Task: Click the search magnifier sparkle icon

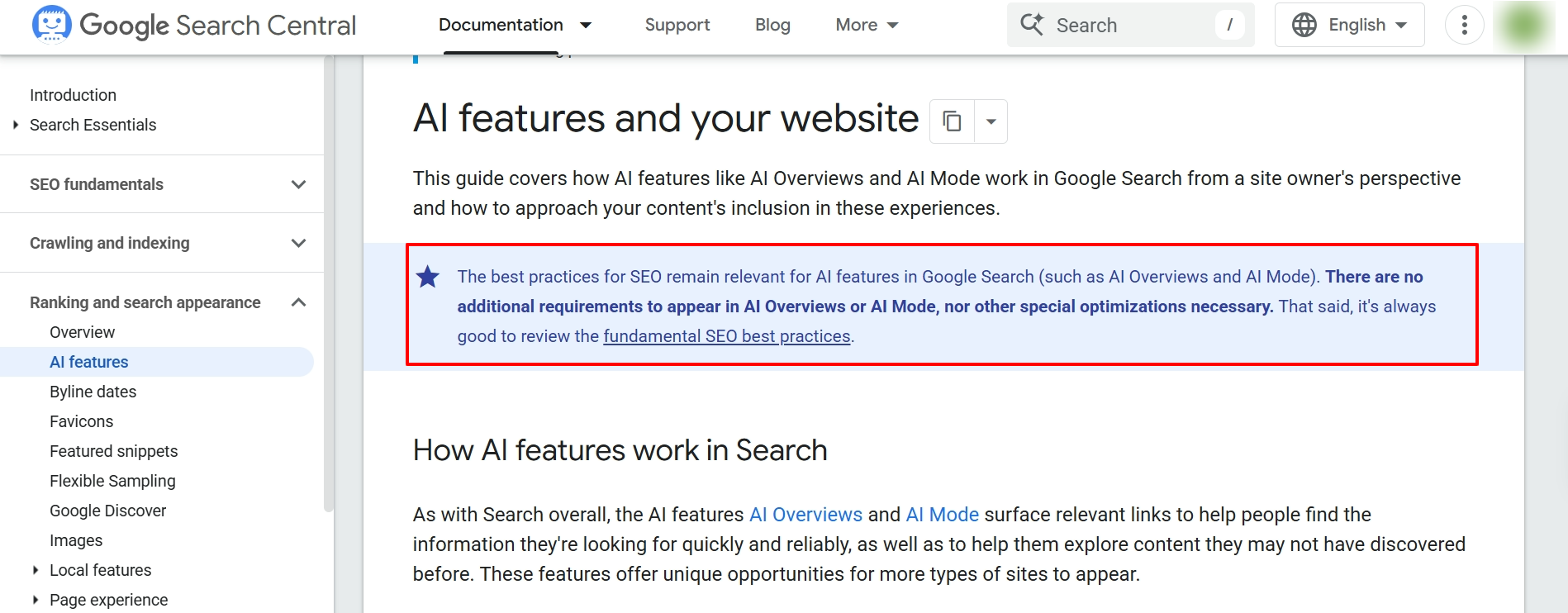Action: [1032, 24]
